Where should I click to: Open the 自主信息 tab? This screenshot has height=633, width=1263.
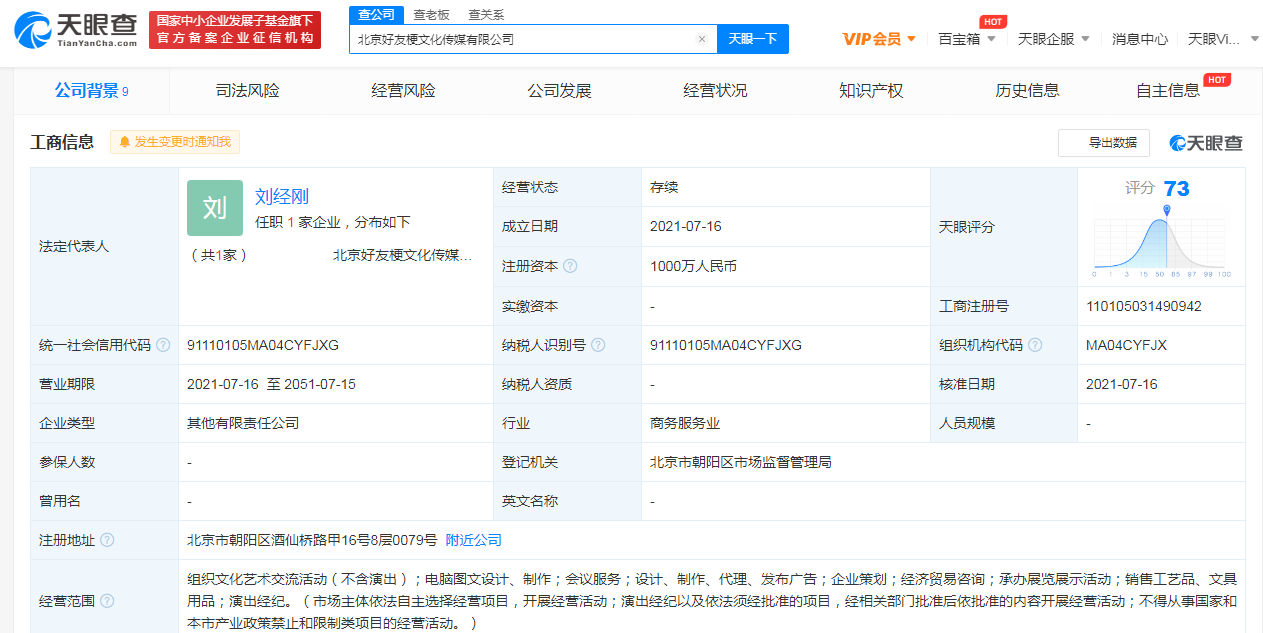[x=1168, y=91]
